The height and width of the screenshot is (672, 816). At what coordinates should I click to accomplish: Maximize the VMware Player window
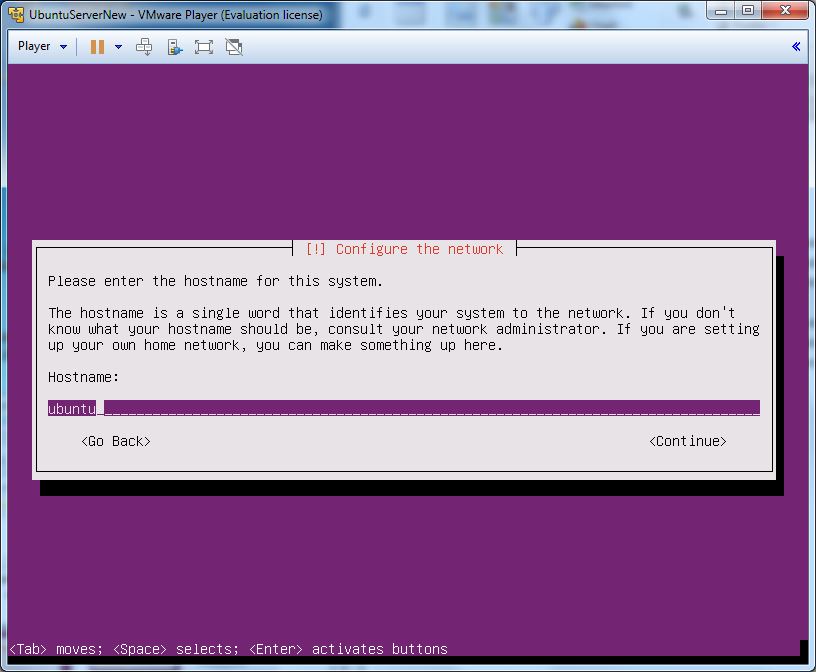748,11
